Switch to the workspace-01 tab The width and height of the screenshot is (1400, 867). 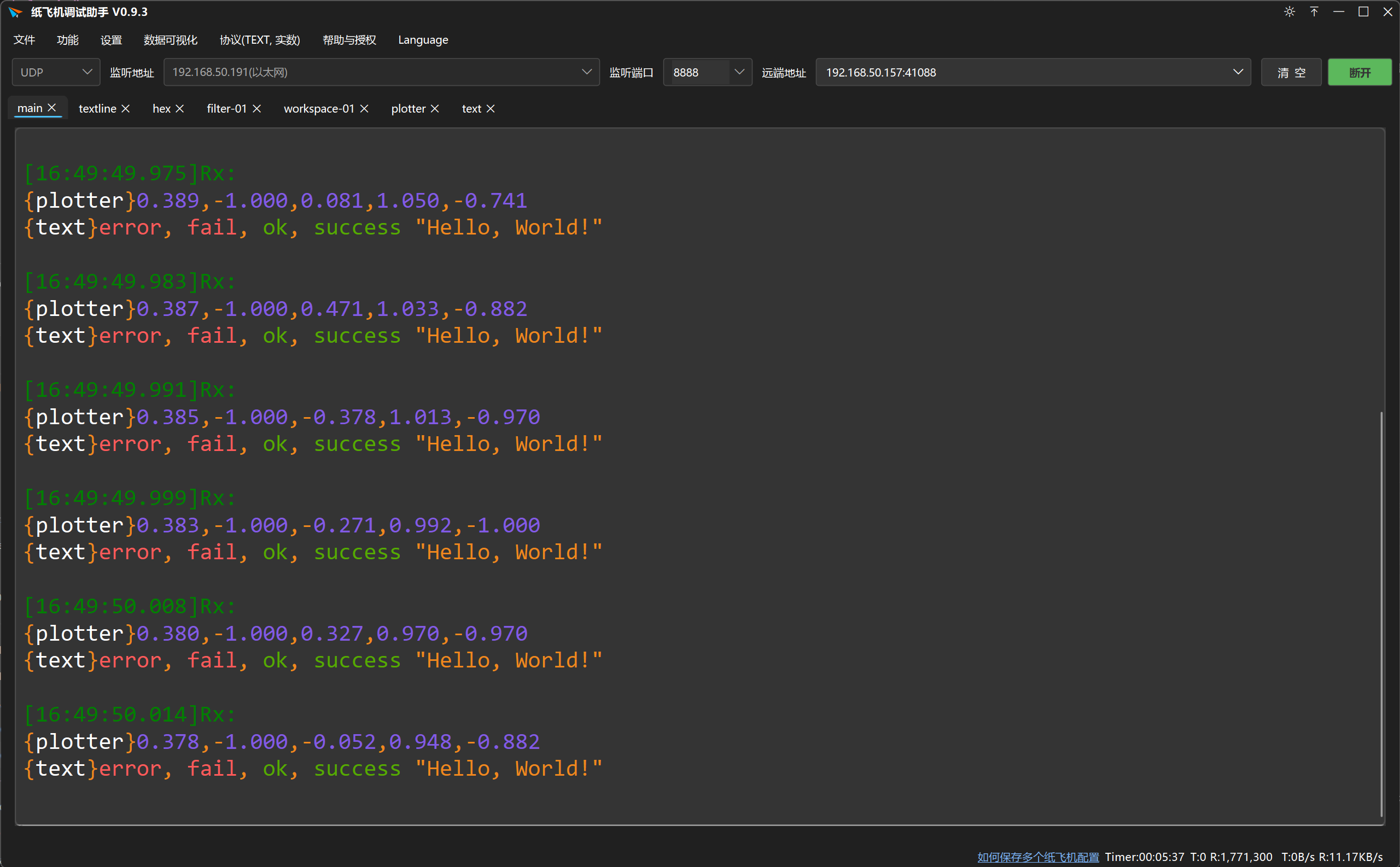tap(319, 108)
